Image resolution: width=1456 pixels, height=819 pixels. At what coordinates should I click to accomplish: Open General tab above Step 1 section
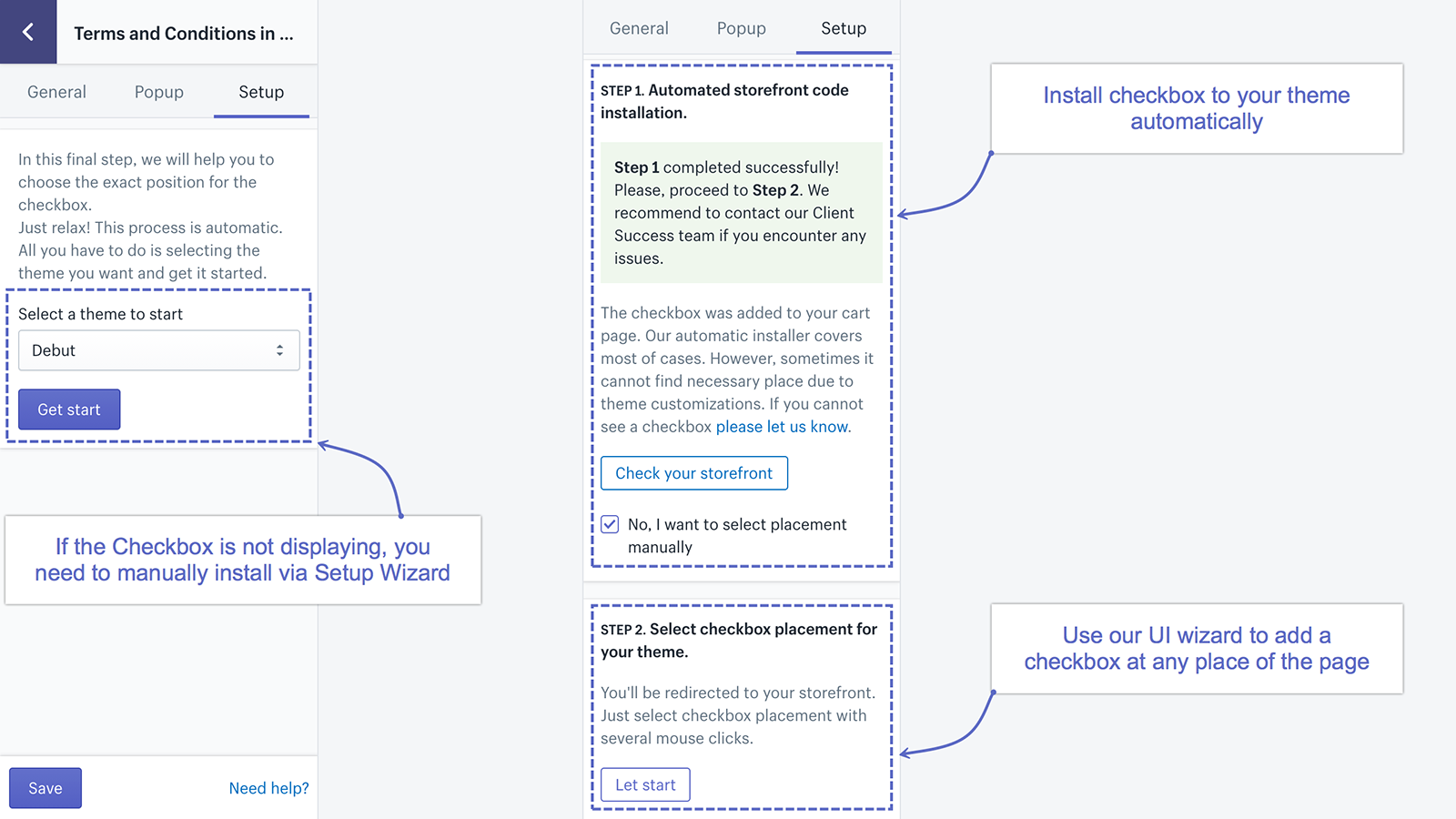click(639, 28)
